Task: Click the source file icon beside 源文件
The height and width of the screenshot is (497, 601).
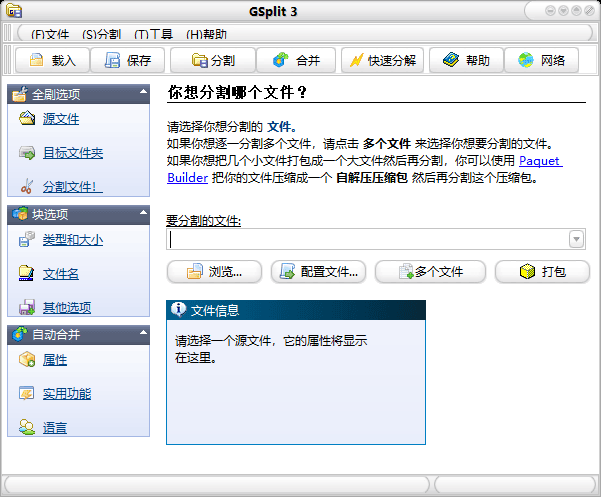Action: [x=27, y=118]
